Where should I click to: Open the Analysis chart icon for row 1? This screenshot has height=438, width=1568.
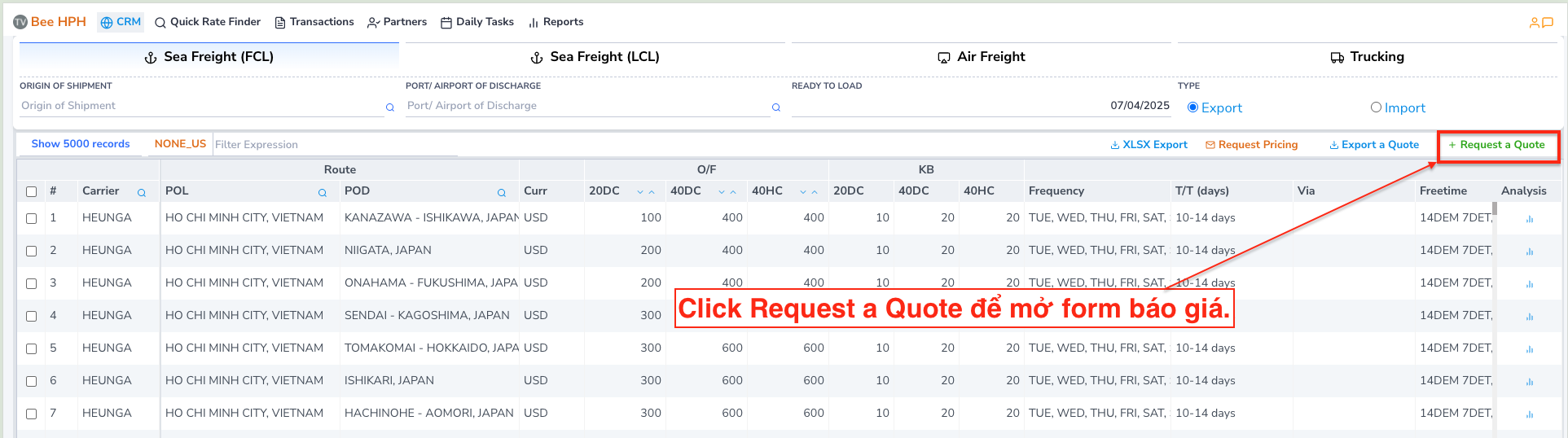(x=1529, y=219)
